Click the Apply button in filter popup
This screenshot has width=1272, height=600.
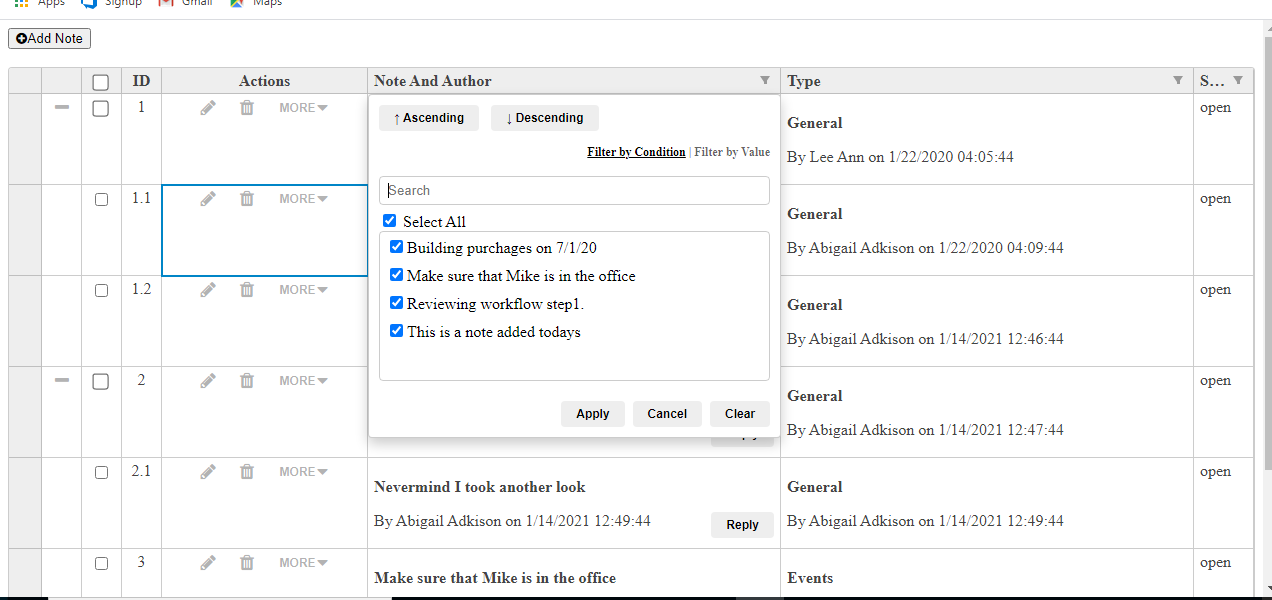coord(592,414)
